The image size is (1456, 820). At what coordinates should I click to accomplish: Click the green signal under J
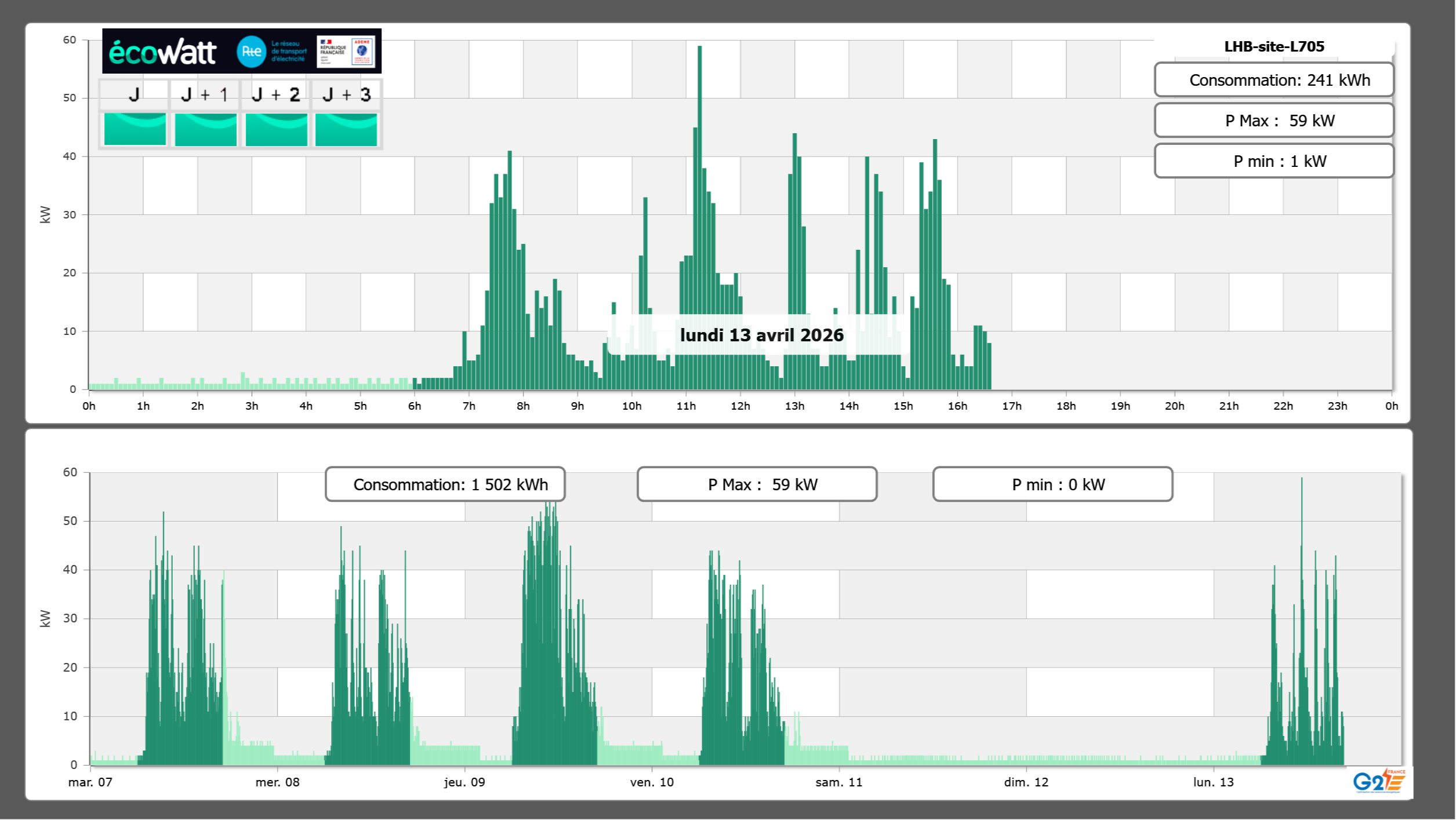[x=135, y=129]
